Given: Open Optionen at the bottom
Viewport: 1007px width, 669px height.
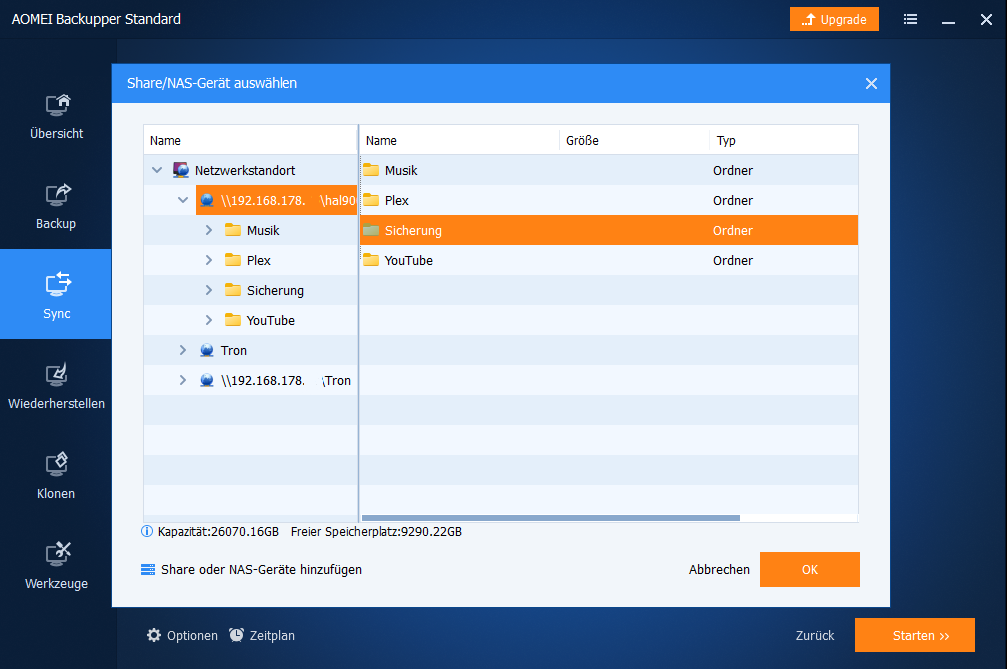Looking at the screenshot, I should click(x=182, y=635).
